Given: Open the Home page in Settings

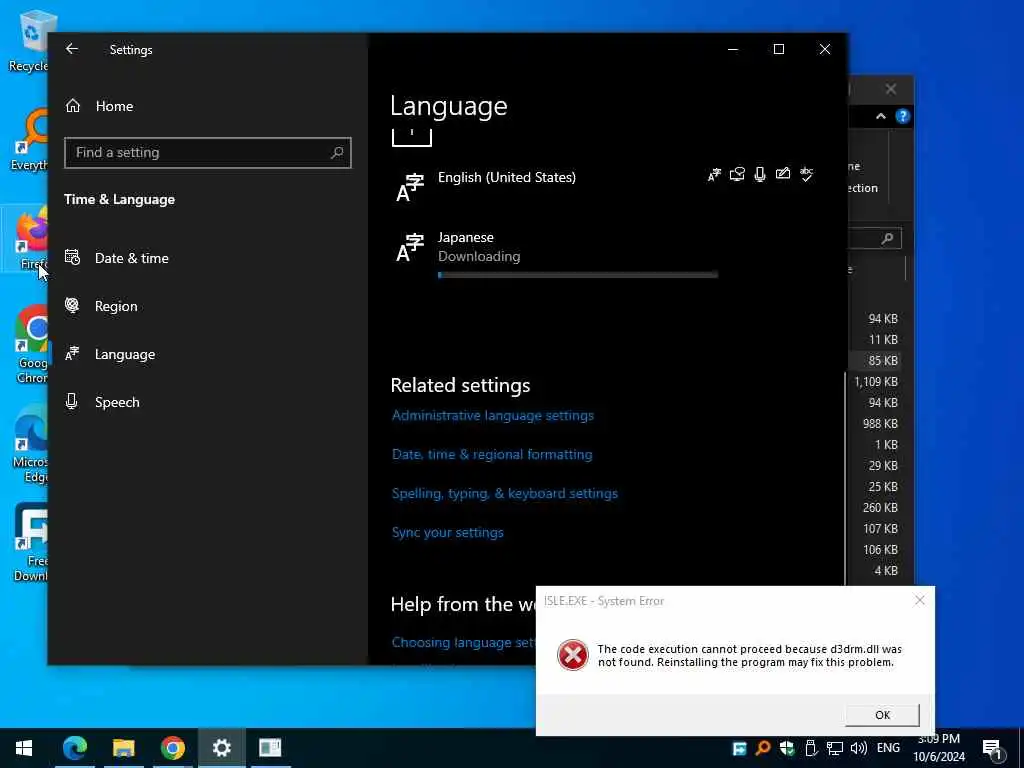Looking at the screenshot, I should click(x=99, y=106).
